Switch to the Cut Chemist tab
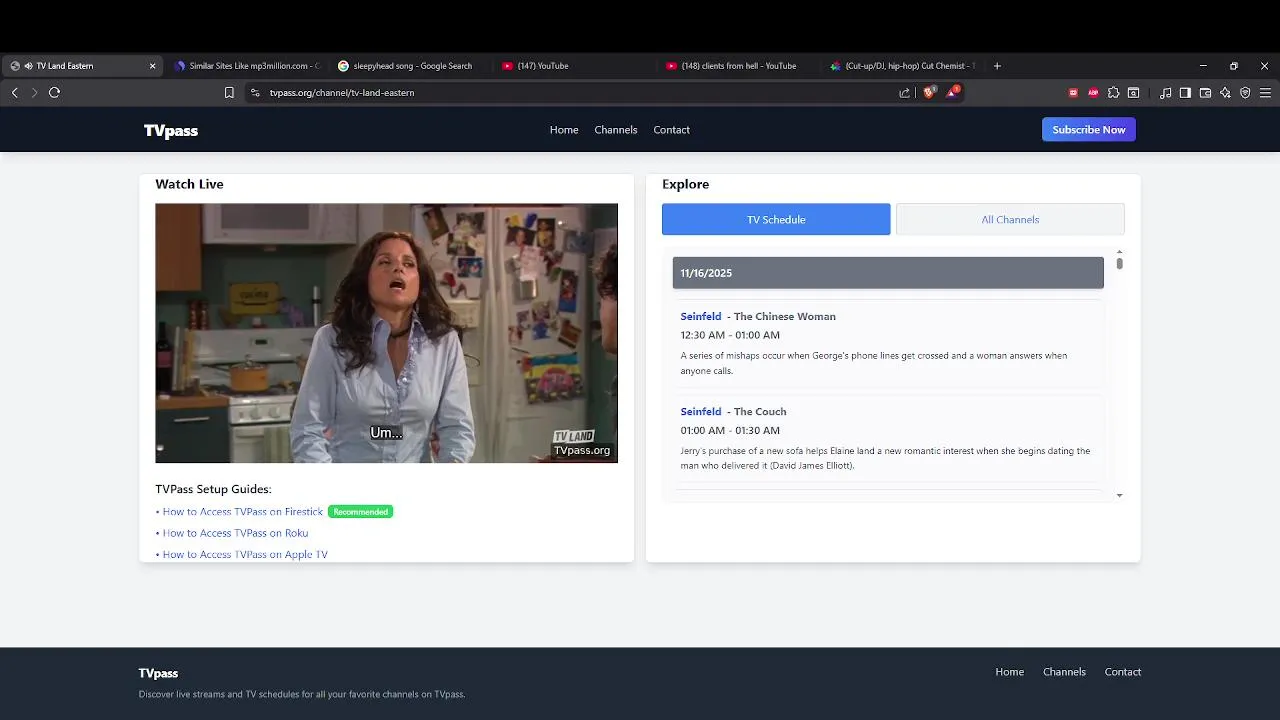 tap(902, 66)
